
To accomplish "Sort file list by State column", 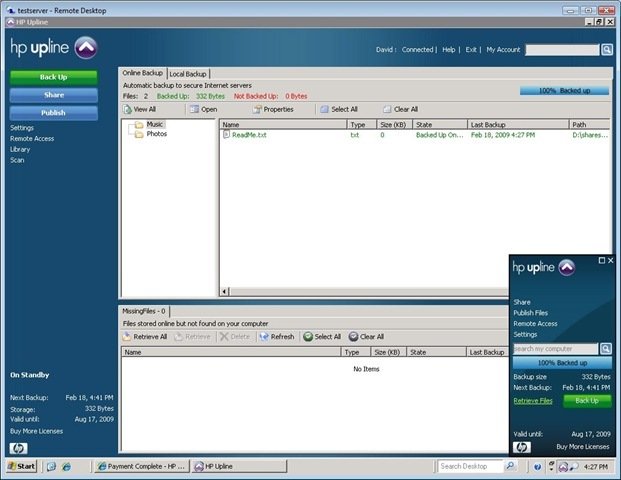I will (x=440, y=125).
